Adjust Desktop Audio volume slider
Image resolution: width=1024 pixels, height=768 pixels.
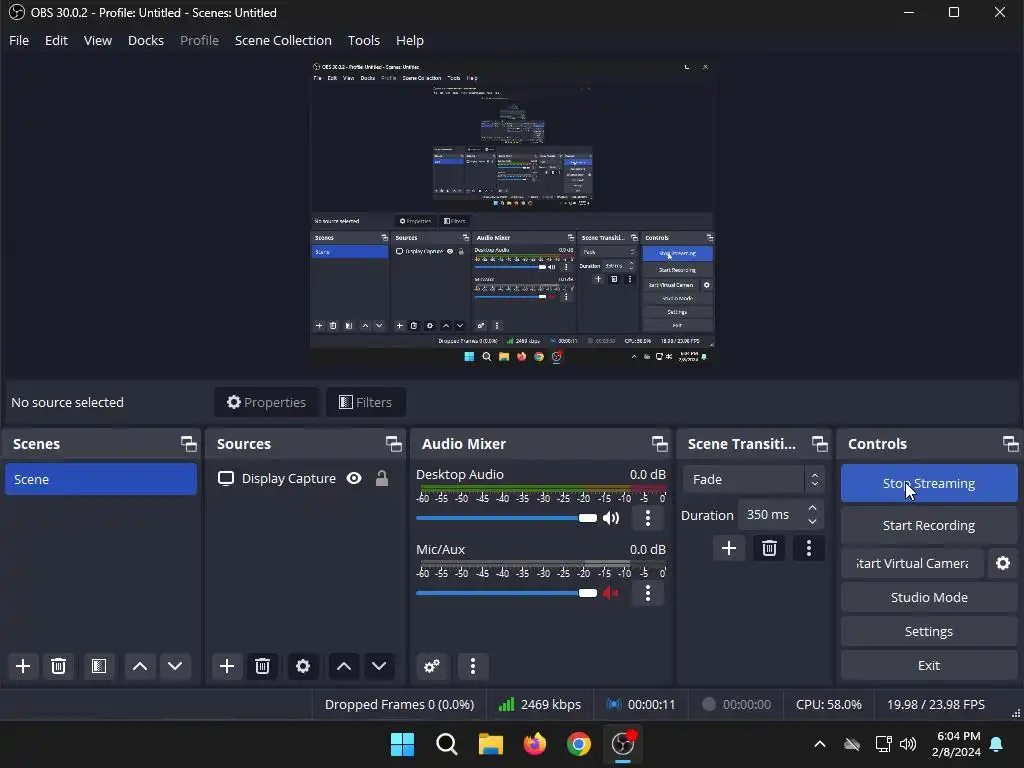pos(507,518)
